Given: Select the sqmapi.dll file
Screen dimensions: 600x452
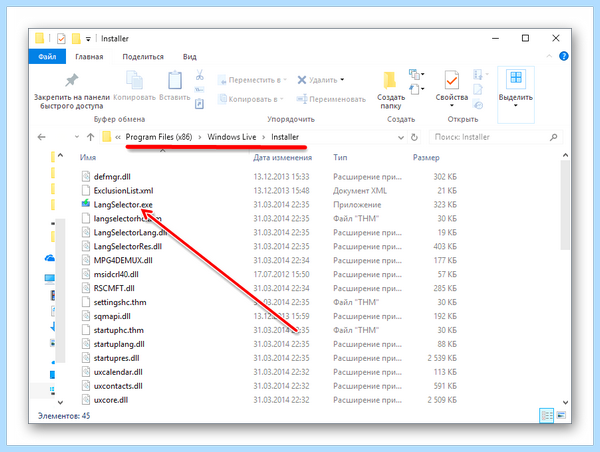Looking at the screenshot, I should 112,316.
